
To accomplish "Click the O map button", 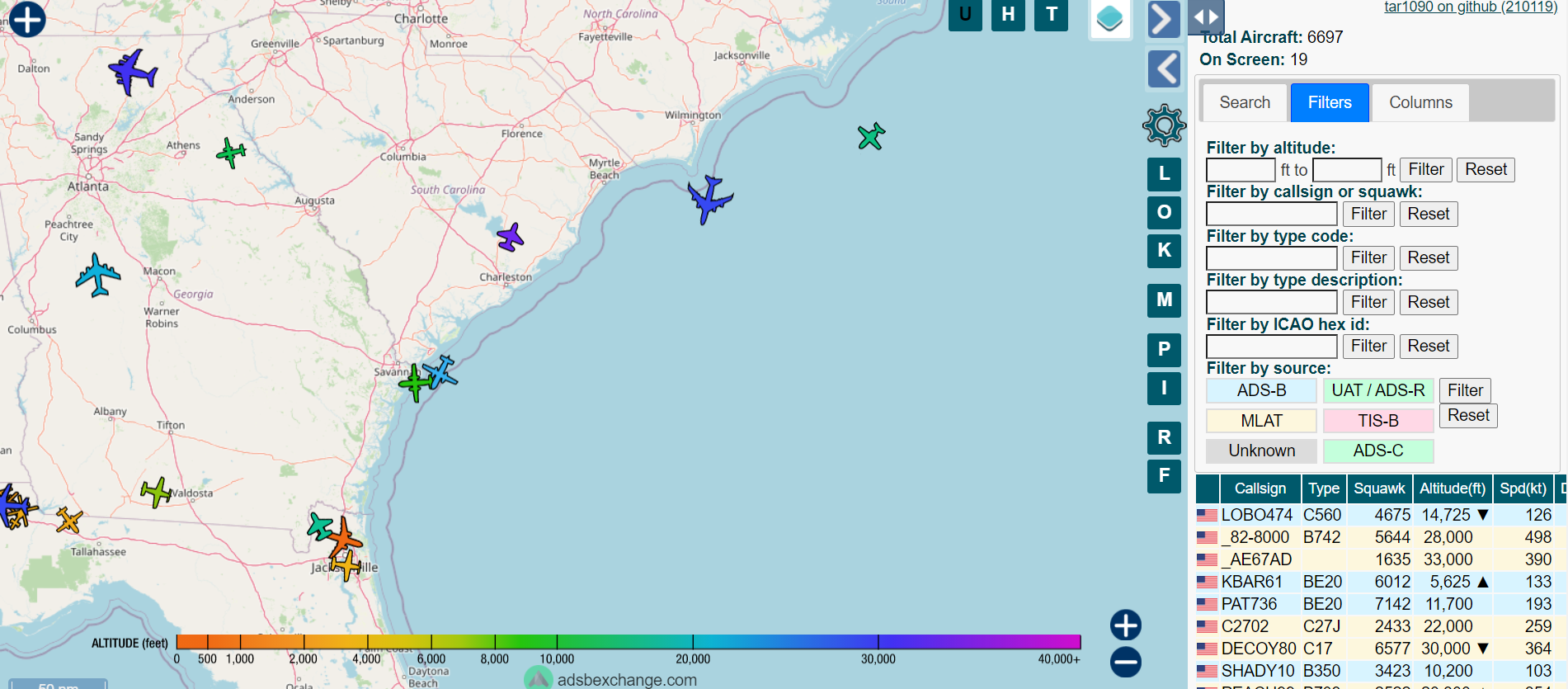I will [1164, 212].
